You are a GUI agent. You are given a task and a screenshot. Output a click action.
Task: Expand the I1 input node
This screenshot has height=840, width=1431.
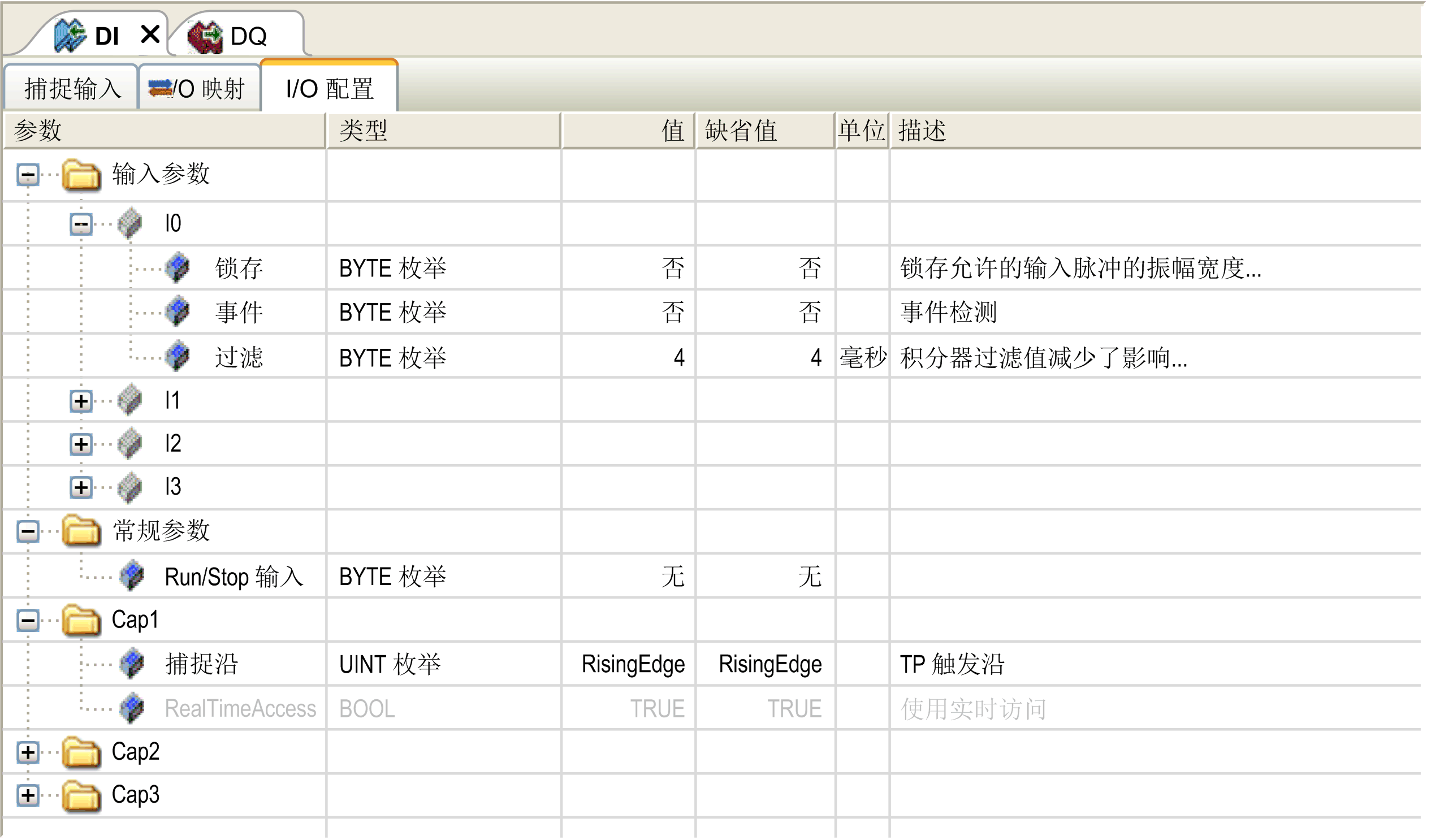click(81, 402)
